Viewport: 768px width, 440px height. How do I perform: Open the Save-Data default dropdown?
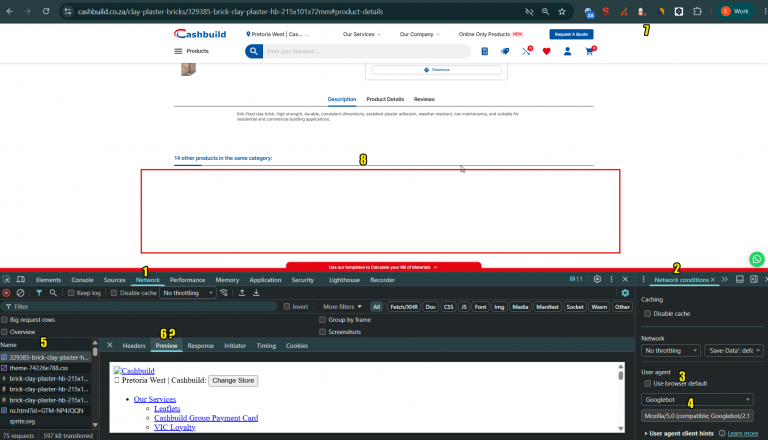click(x=733, y=350)
